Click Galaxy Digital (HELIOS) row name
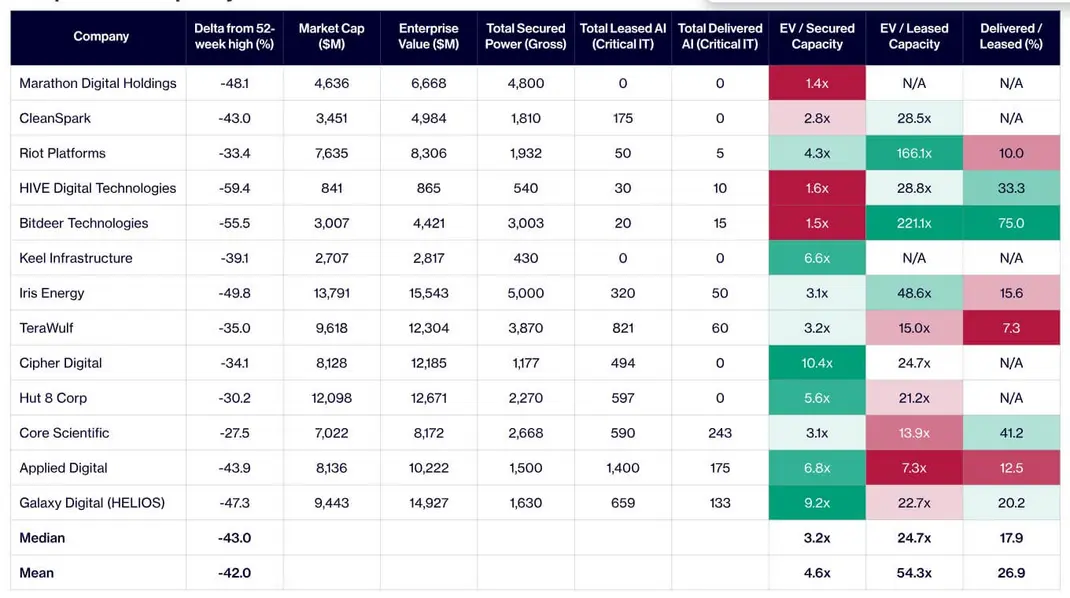The height and width of the screenshot is (598, 1070). tap(92, 503)
